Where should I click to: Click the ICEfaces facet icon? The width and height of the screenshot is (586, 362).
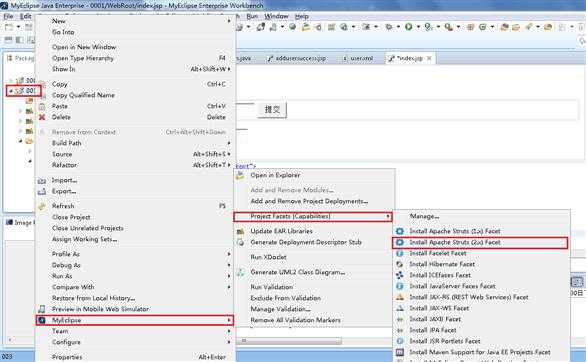point(400,275)
